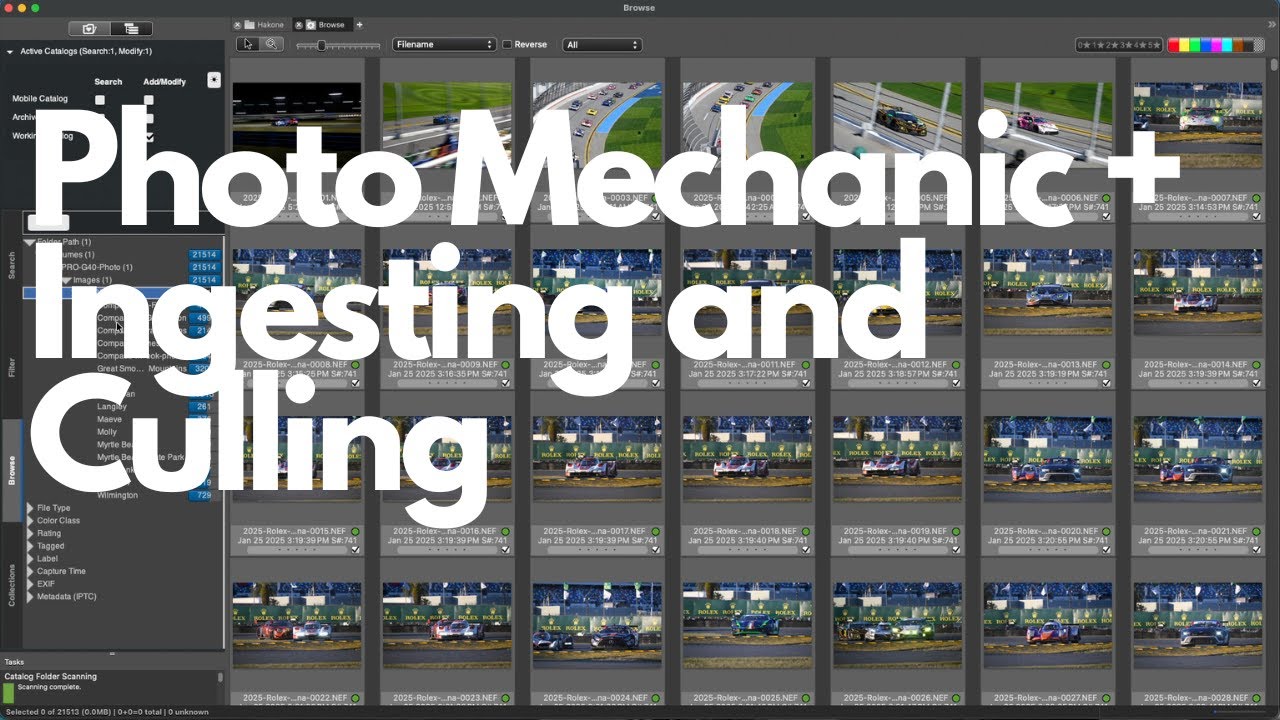The image size is (1280, 720).
Task: Toggle tag checkbox on na-0009.NEF
Action: [506, 382]
